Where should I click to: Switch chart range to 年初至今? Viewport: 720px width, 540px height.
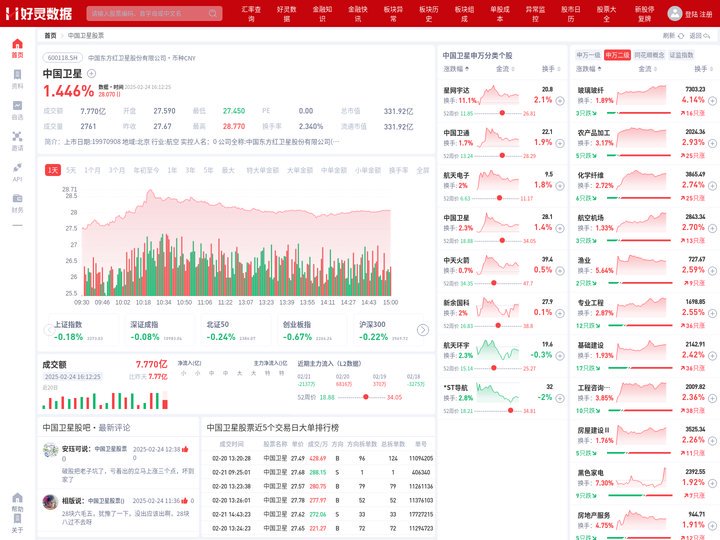tap(146, 170)
